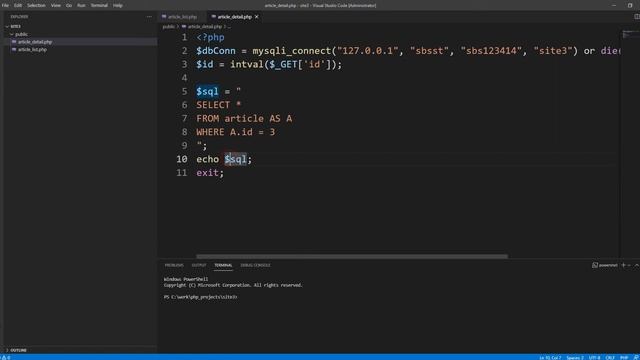
Task: Click the UTF-8 encoding status entry
Action: (x=594, y=358)
